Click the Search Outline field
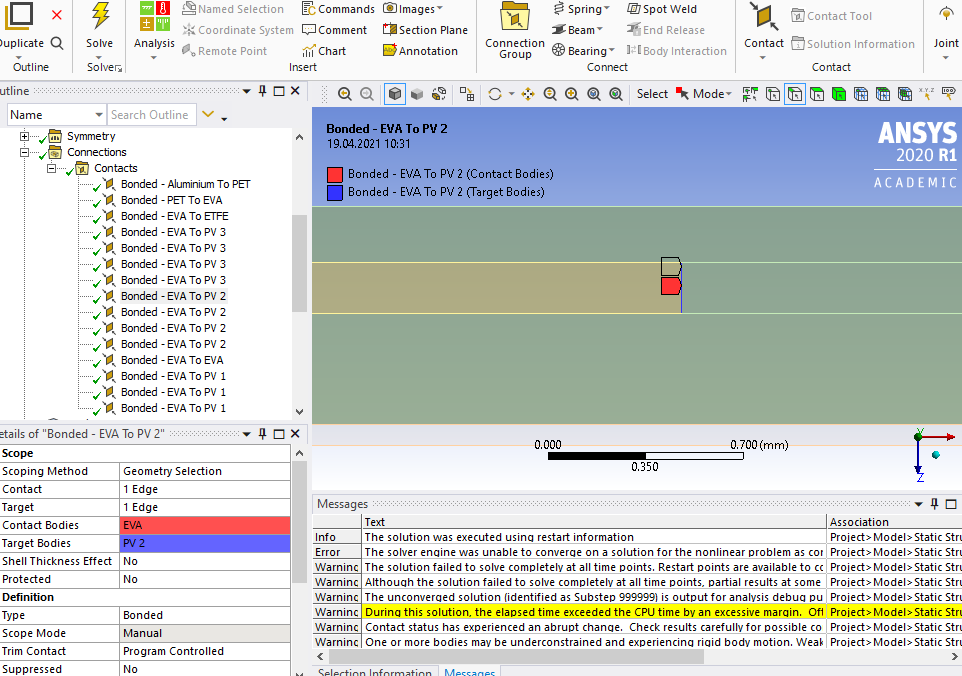Viewport: 962px width, 676px height. [152, 115]
